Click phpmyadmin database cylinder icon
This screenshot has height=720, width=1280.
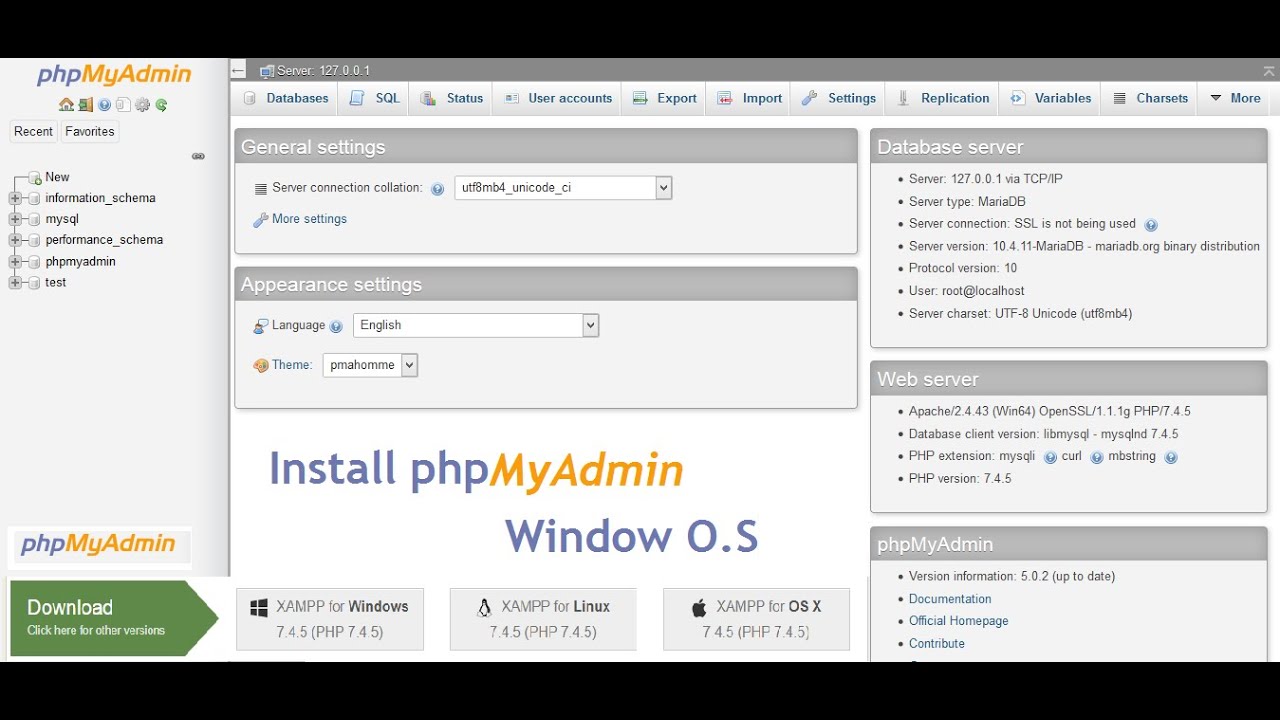[x=34, y=262]
